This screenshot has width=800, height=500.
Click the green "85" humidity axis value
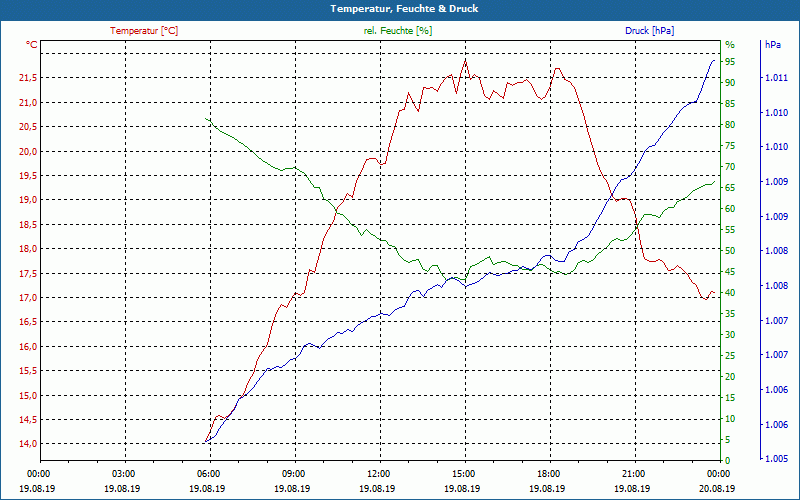pos(730,104)
